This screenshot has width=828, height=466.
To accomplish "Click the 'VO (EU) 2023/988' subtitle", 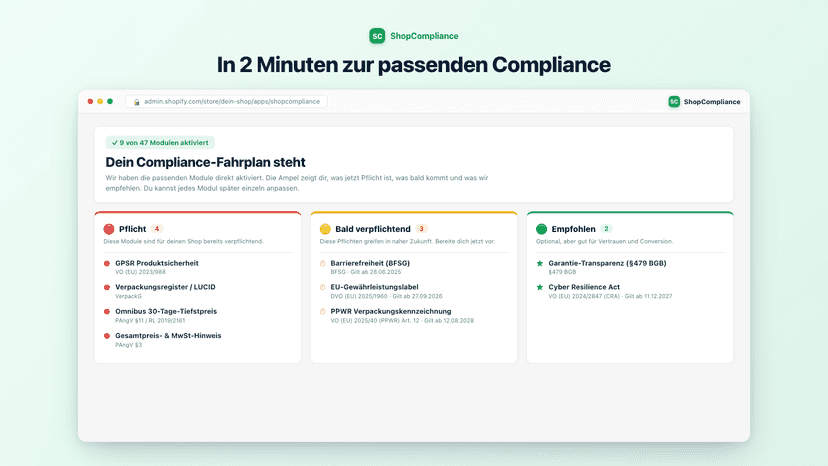I will click(x=140, y=272).
